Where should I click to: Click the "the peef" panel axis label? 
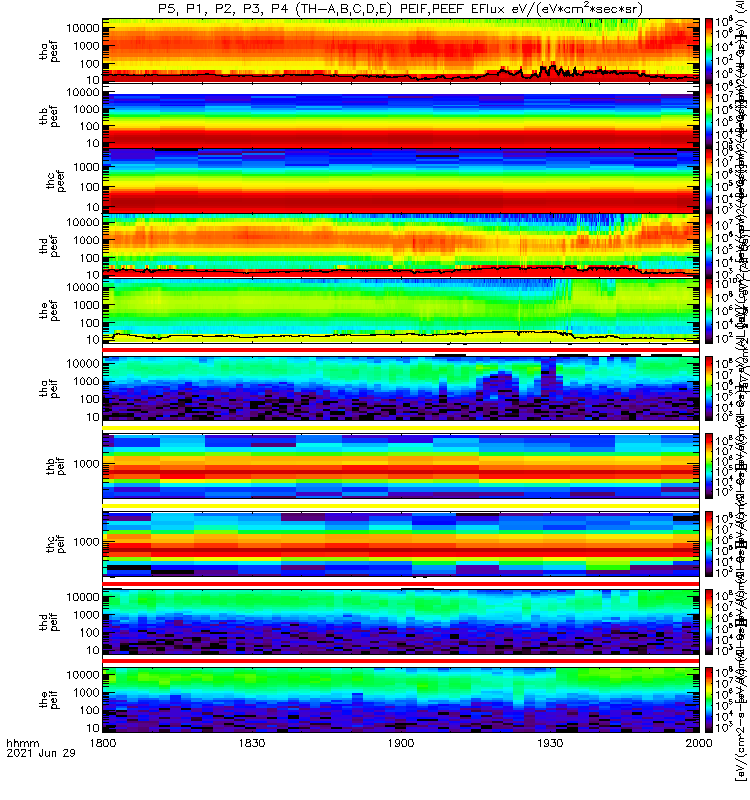[x=48, y=311]
